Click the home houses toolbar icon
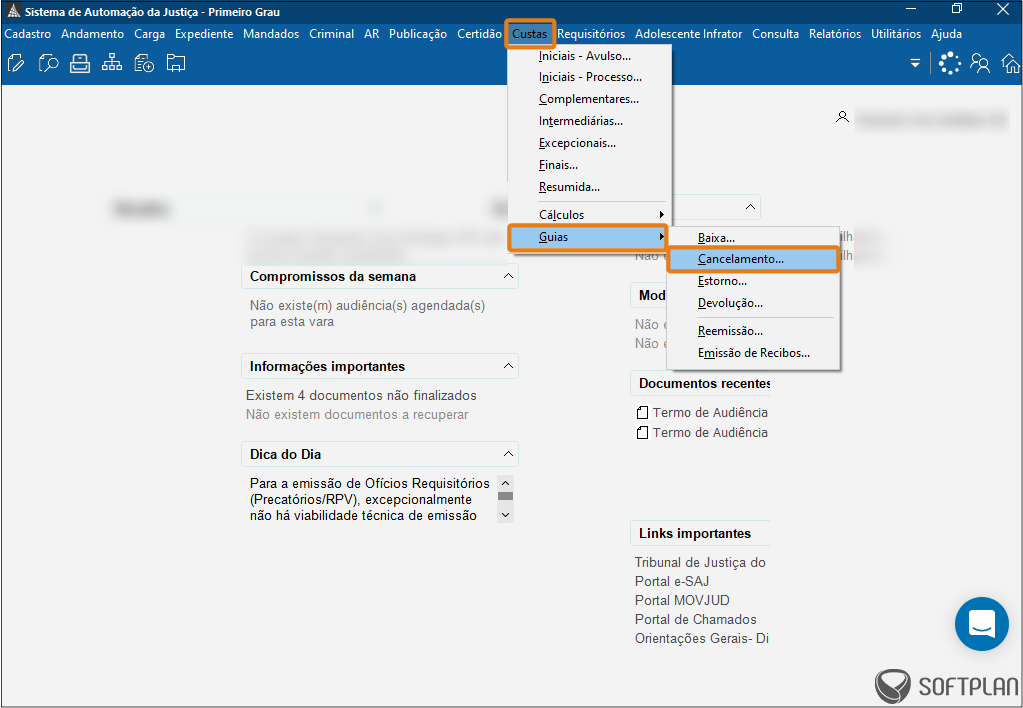The width and height of the screenshot is (1023, 708). coord(1012,64)
